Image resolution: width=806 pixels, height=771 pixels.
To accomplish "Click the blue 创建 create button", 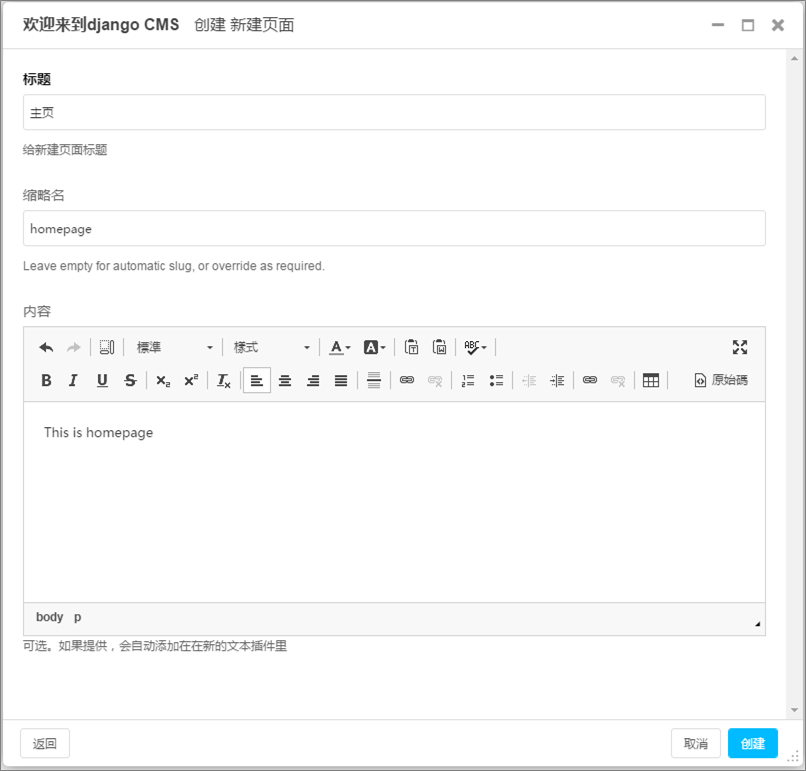I will point(753,743).
